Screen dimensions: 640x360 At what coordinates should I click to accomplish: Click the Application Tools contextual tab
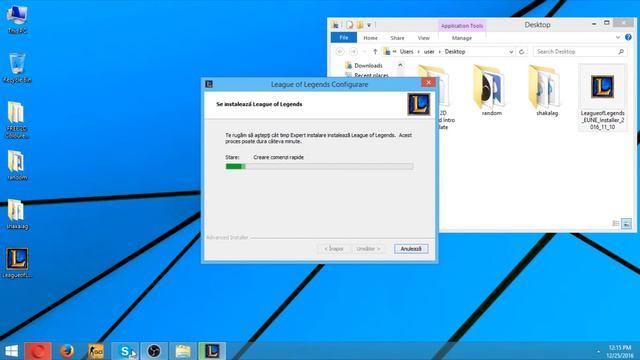[462, 26]
